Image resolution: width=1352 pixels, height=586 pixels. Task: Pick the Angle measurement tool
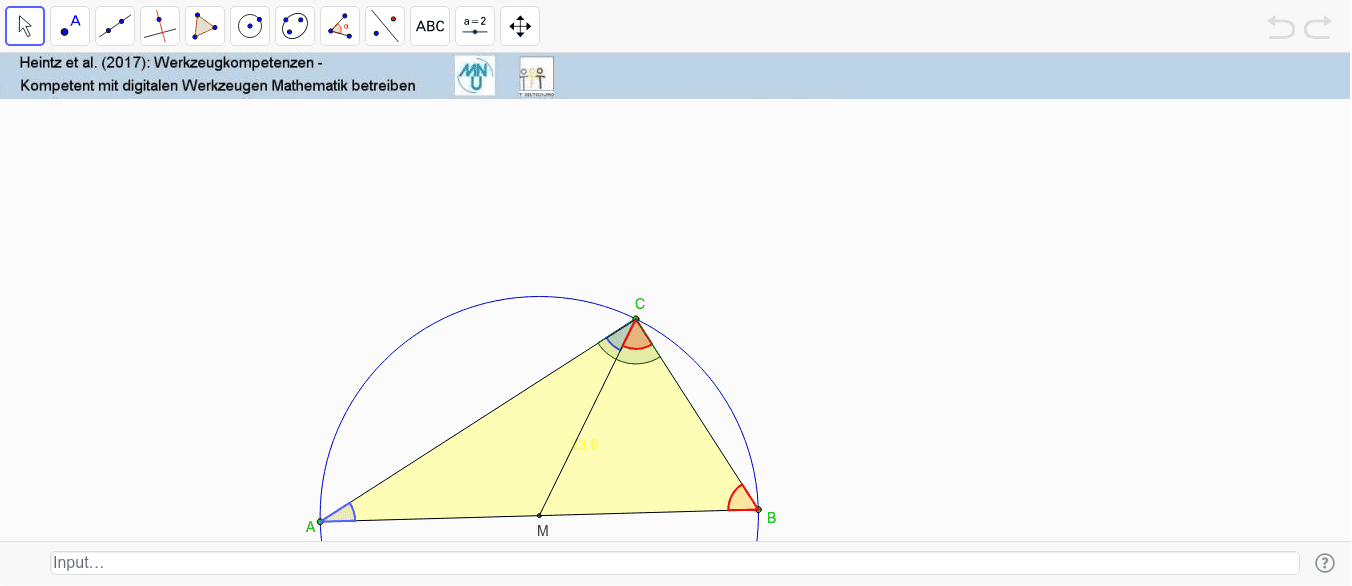tap(340, 26)
